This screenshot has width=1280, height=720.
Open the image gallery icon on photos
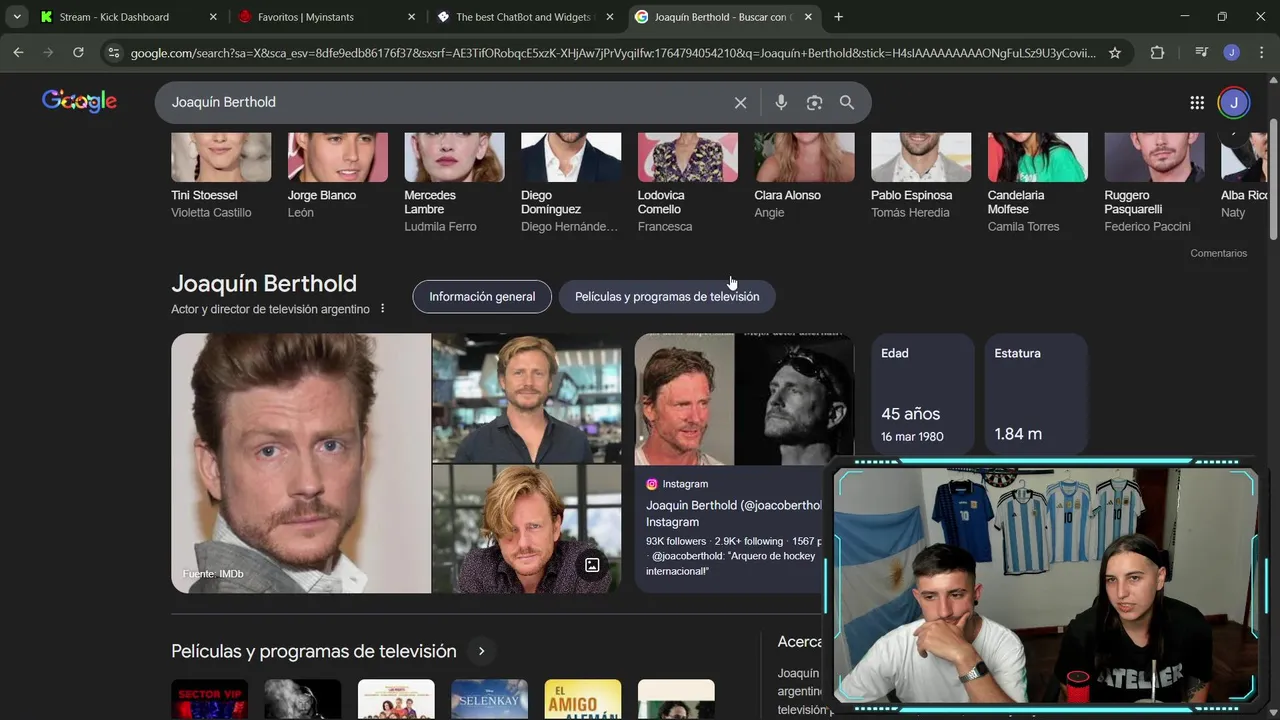[x=592, y=565]
